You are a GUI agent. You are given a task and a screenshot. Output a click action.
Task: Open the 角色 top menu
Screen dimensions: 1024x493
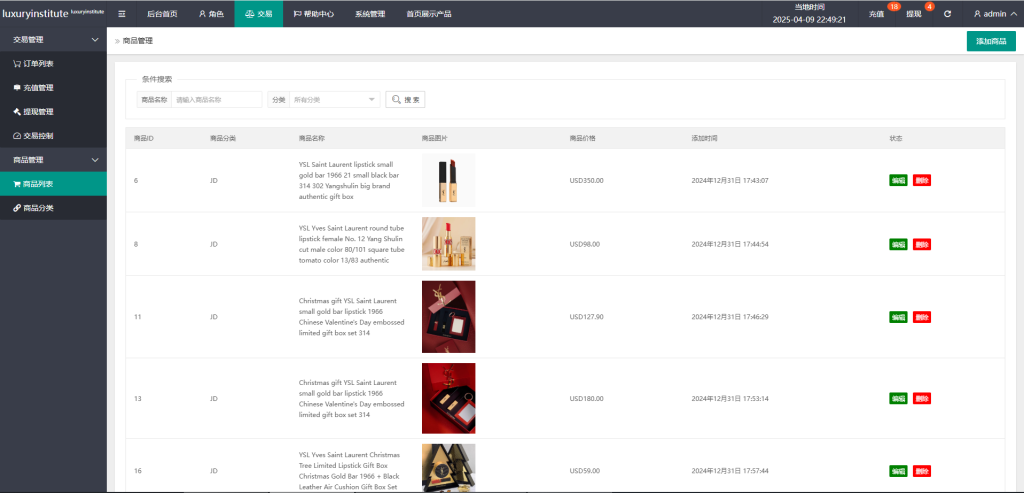tap(211, 14)
